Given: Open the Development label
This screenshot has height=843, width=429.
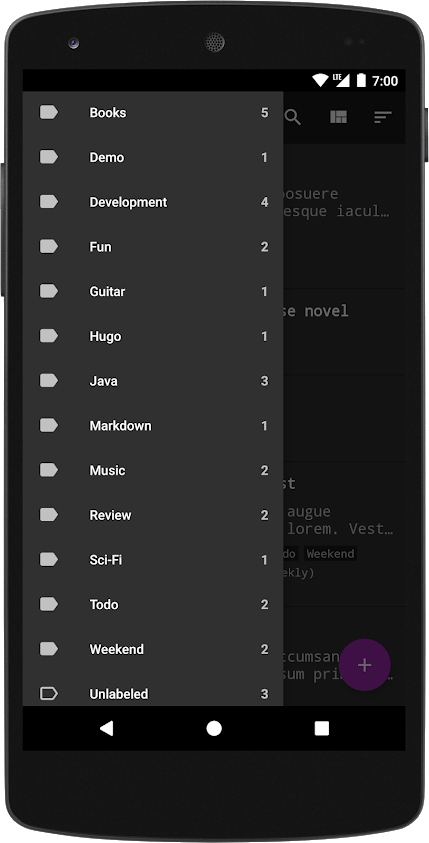Looking at the screenshot, I should click(153, 202).
